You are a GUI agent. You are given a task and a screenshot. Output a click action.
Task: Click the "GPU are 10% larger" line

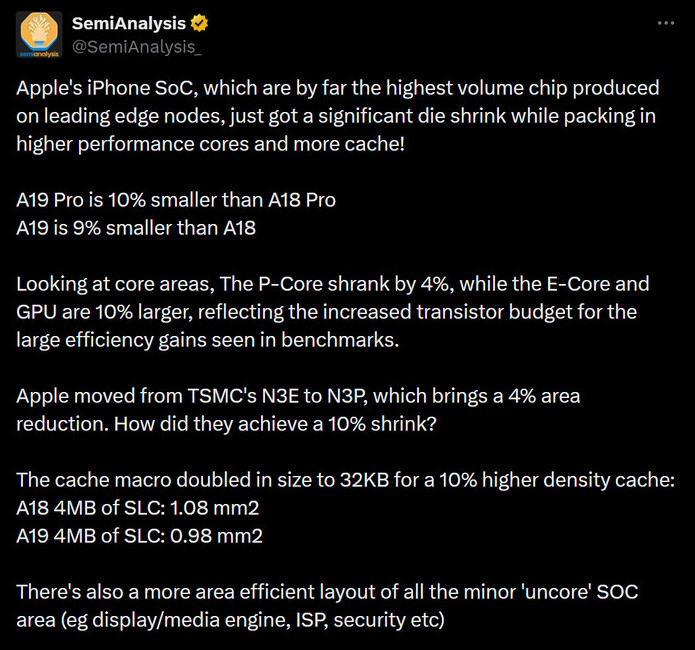pyautogui.click(x=326, y=311)
